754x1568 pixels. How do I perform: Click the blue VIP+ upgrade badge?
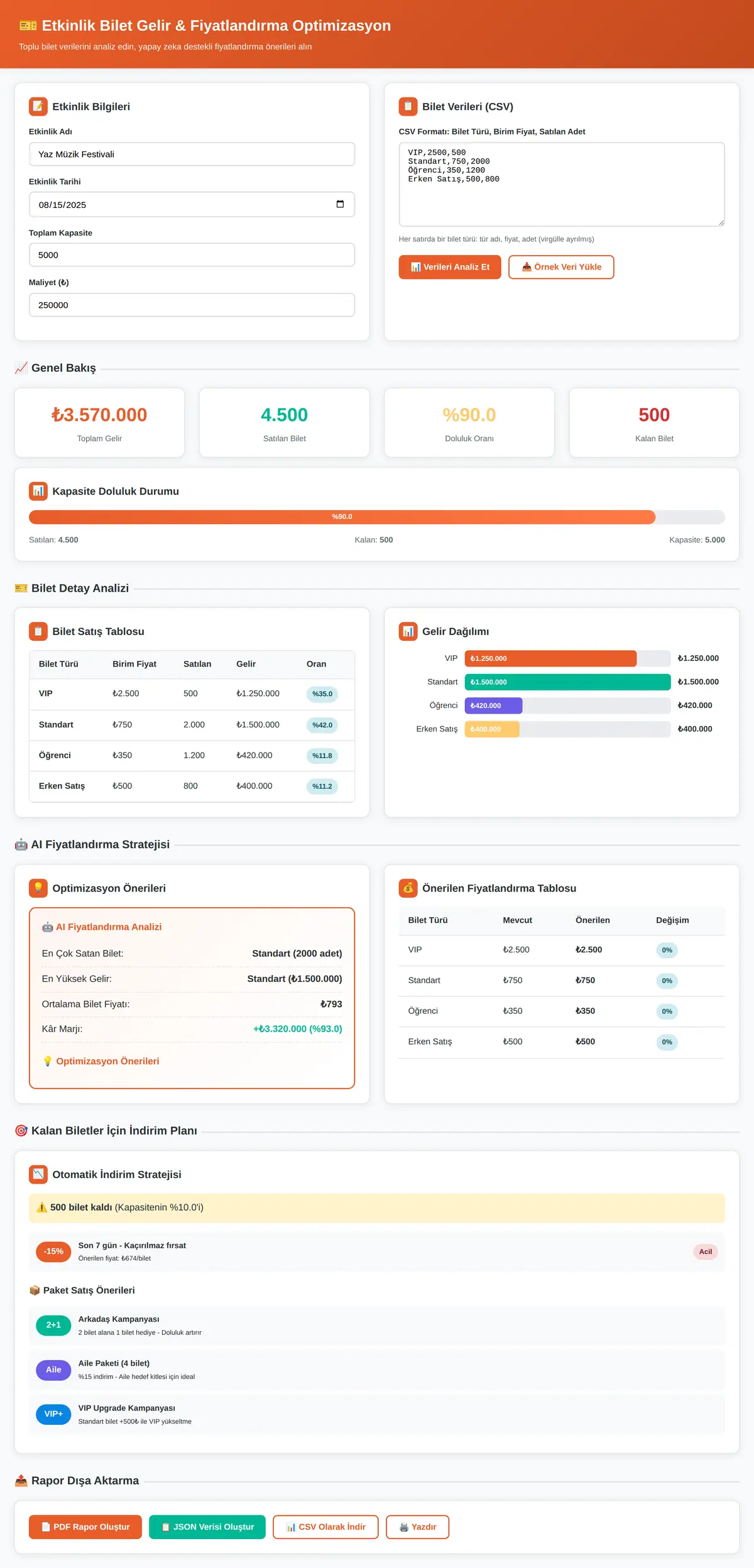pos(53,1414)
